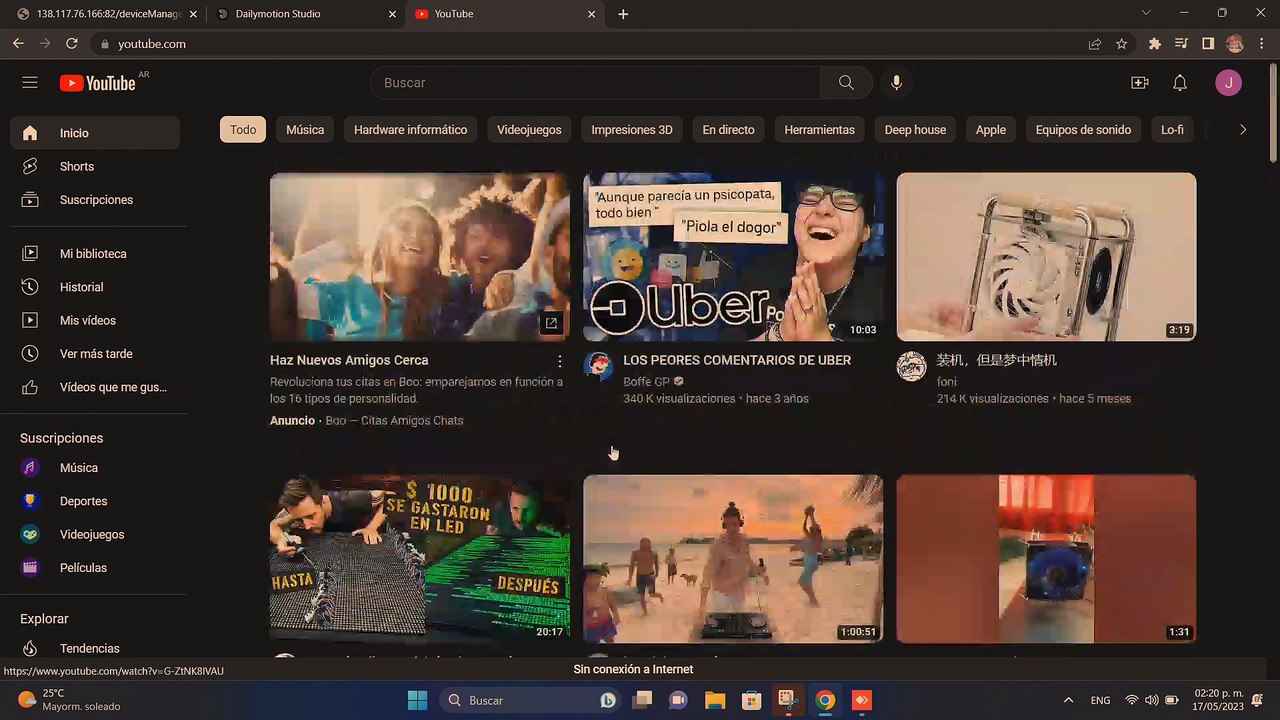1280x720 pixels.
Task: Open File Explorer from the taskbar
Action: pos(714,700)
